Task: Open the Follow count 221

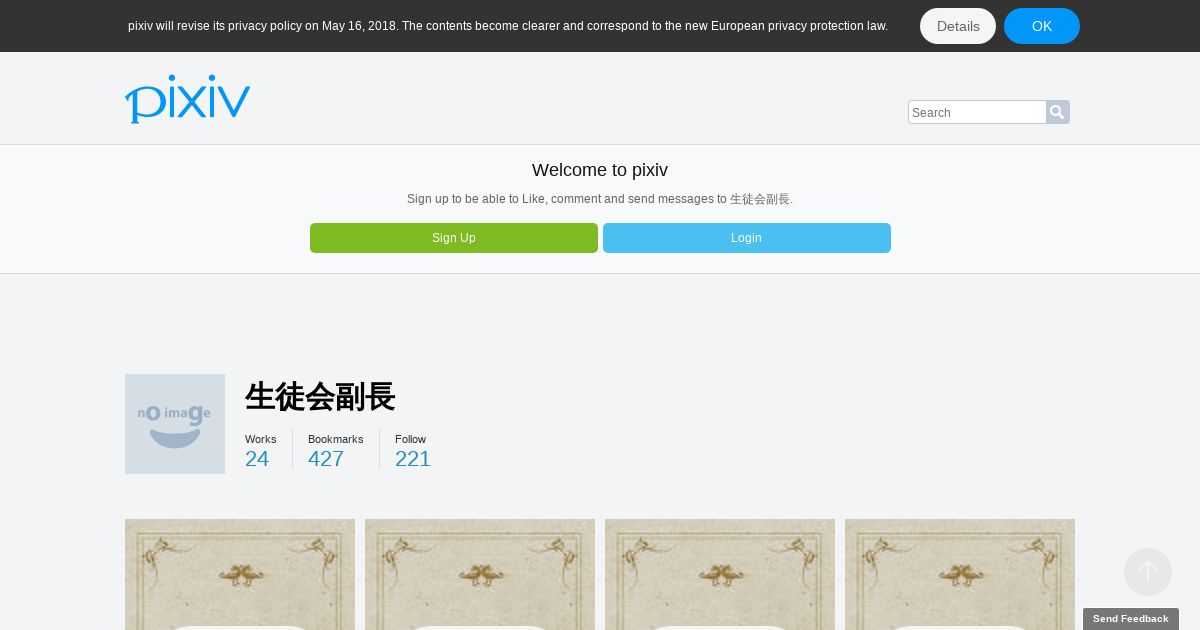Action: (413, 459)
